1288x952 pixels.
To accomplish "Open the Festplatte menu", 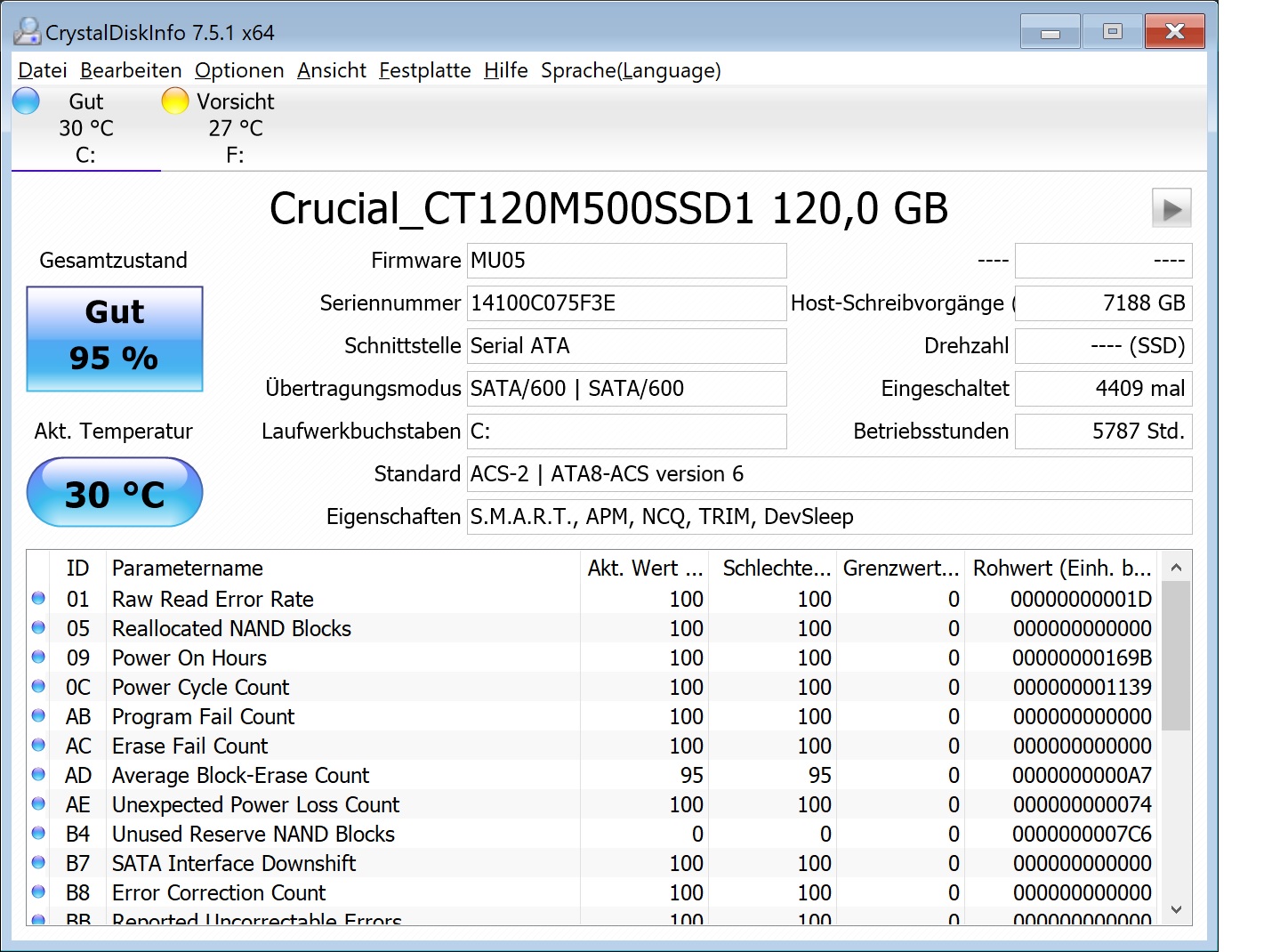I will pos(425,70).
